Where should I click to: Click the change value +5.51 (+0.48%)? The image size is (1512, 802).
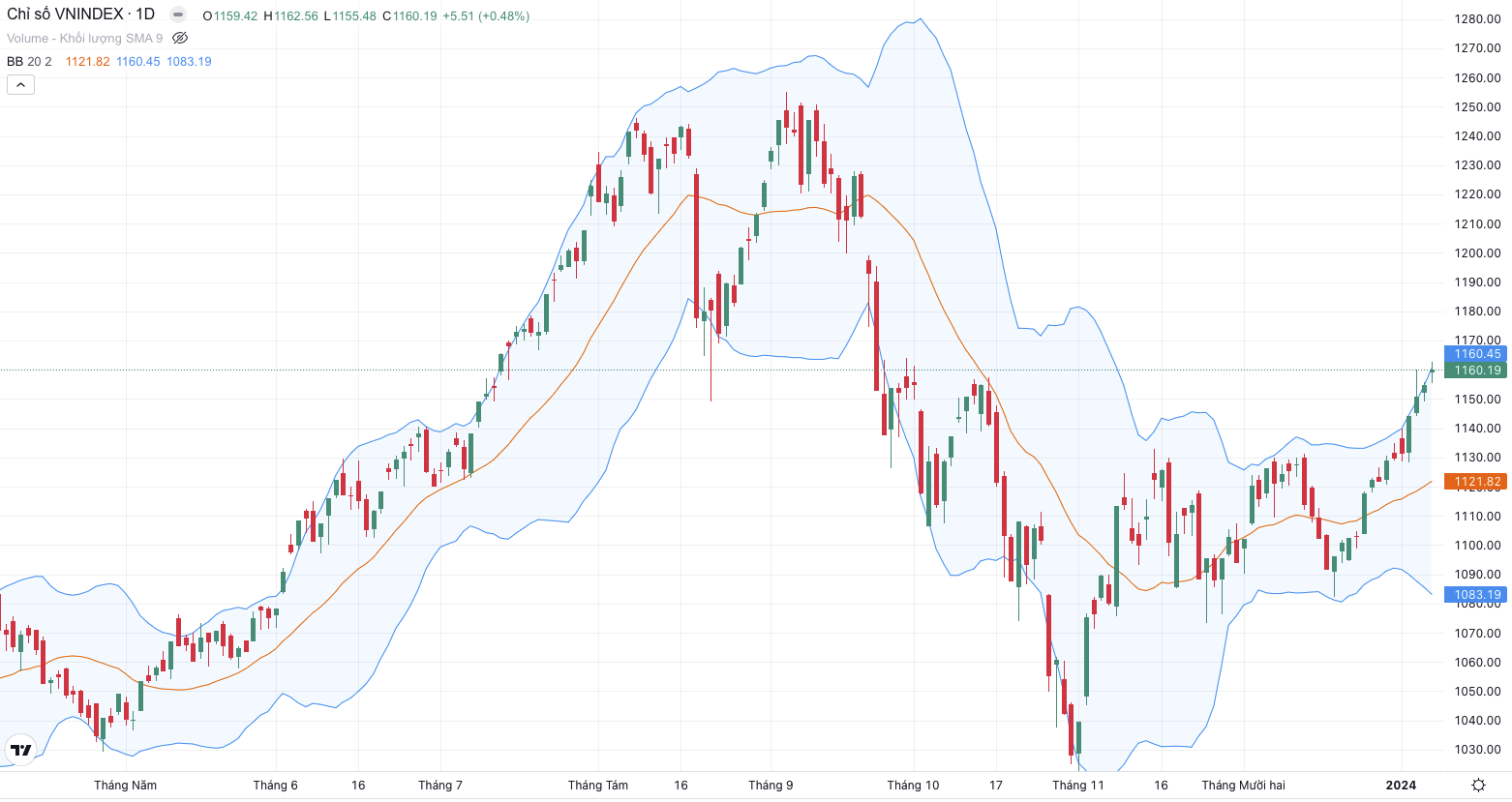pyautogui.click(x=486, y=16)
